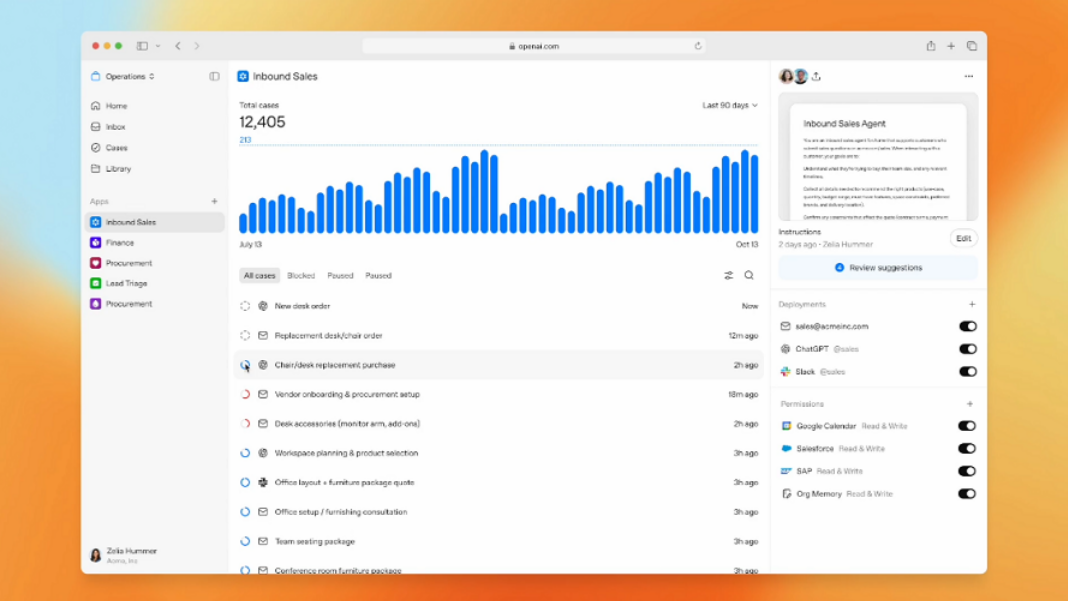Switch to the Blocked cases tab
This screenshot has width=1068, height=601.
pos(301,275)
